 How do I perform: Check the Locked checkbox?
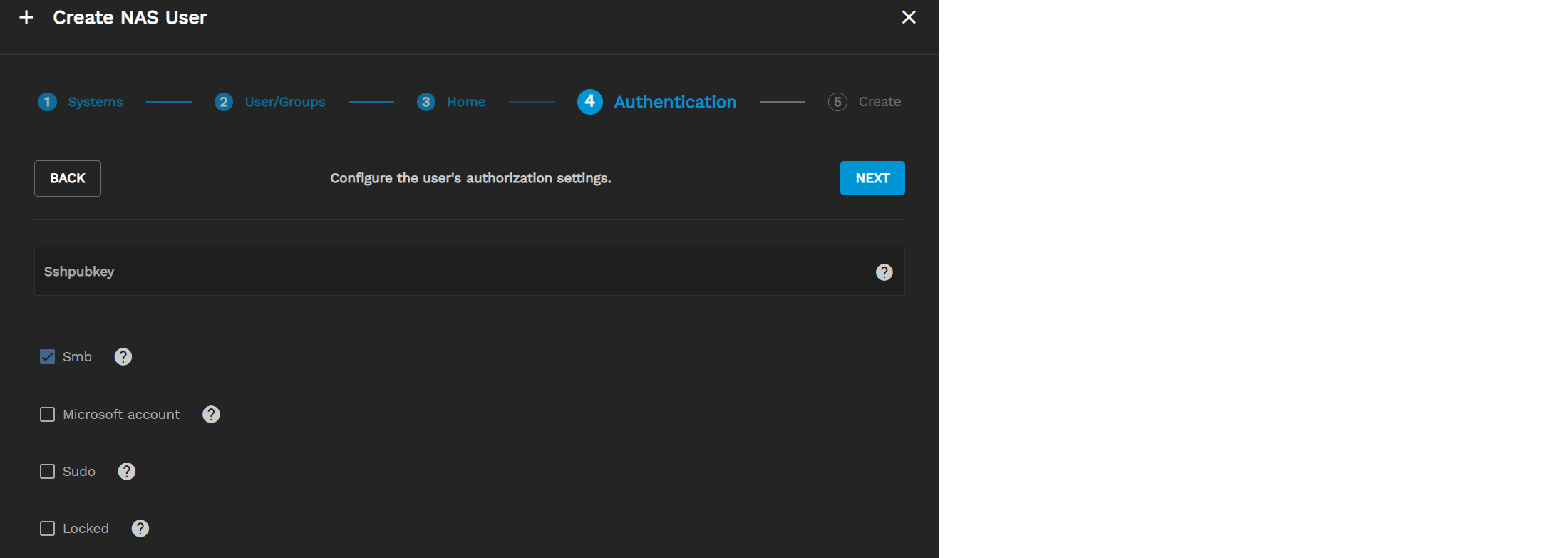point(47,529)
